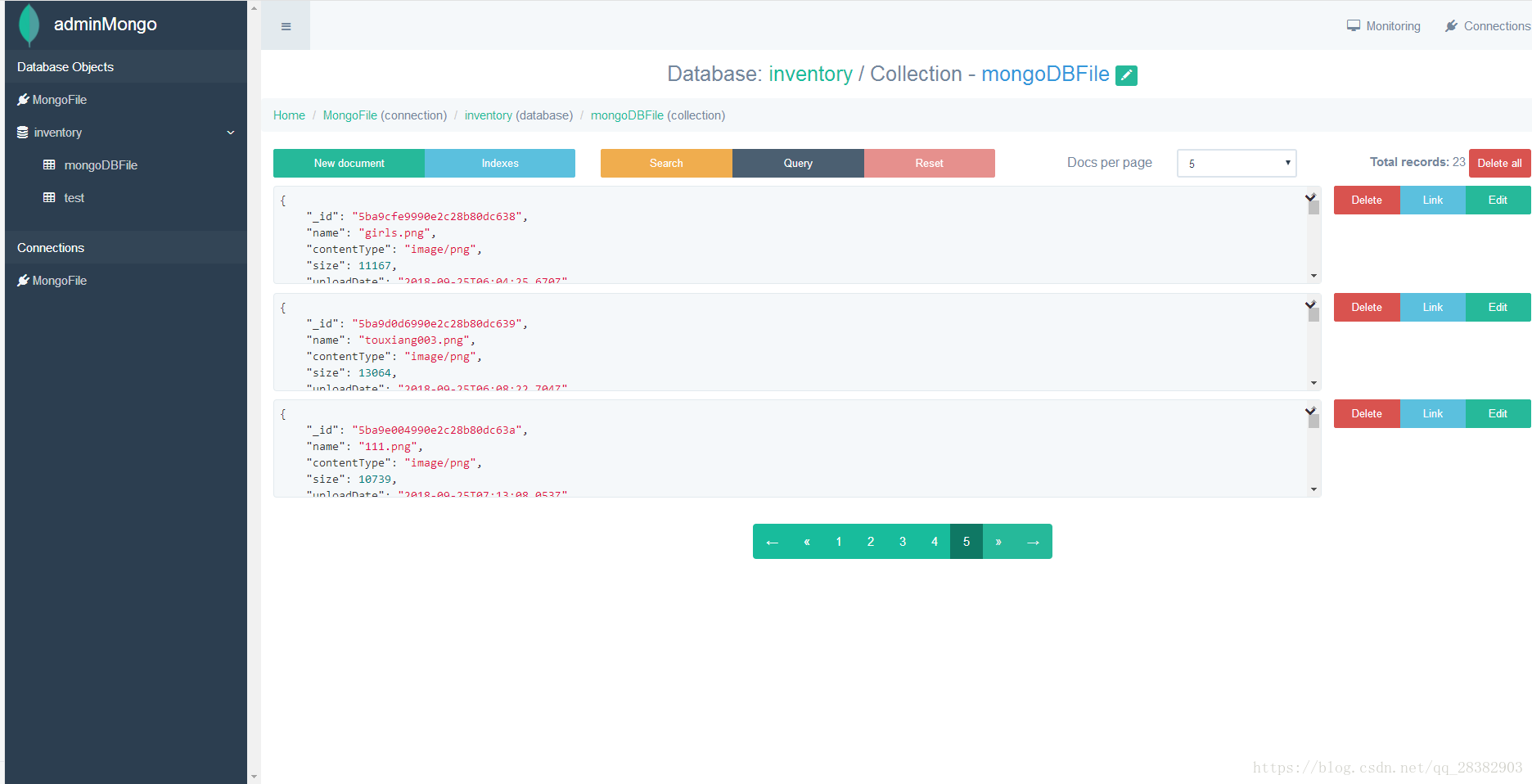Image resolution: width=1532 pixels, height=784 pixels.
Task: Go to Home in breadcrumb
Action: coord(289,115)
